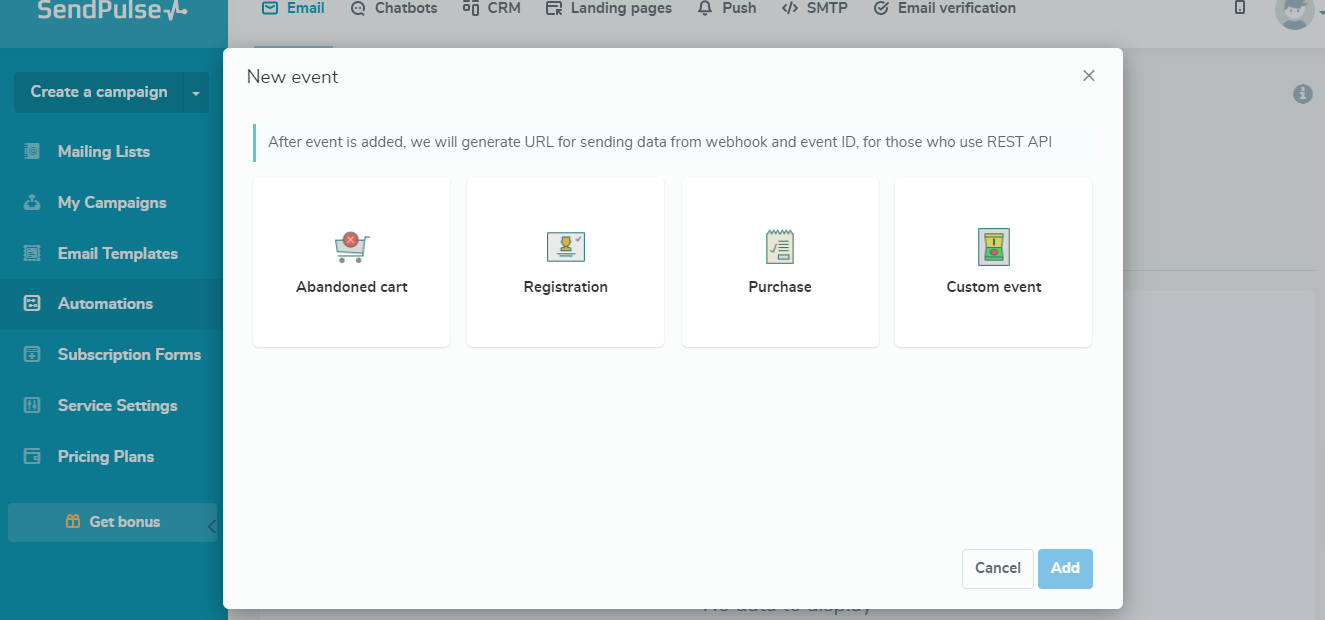Close the New event dialog
Viewport: 1325px width, 620px height.
click(1089, 76)
